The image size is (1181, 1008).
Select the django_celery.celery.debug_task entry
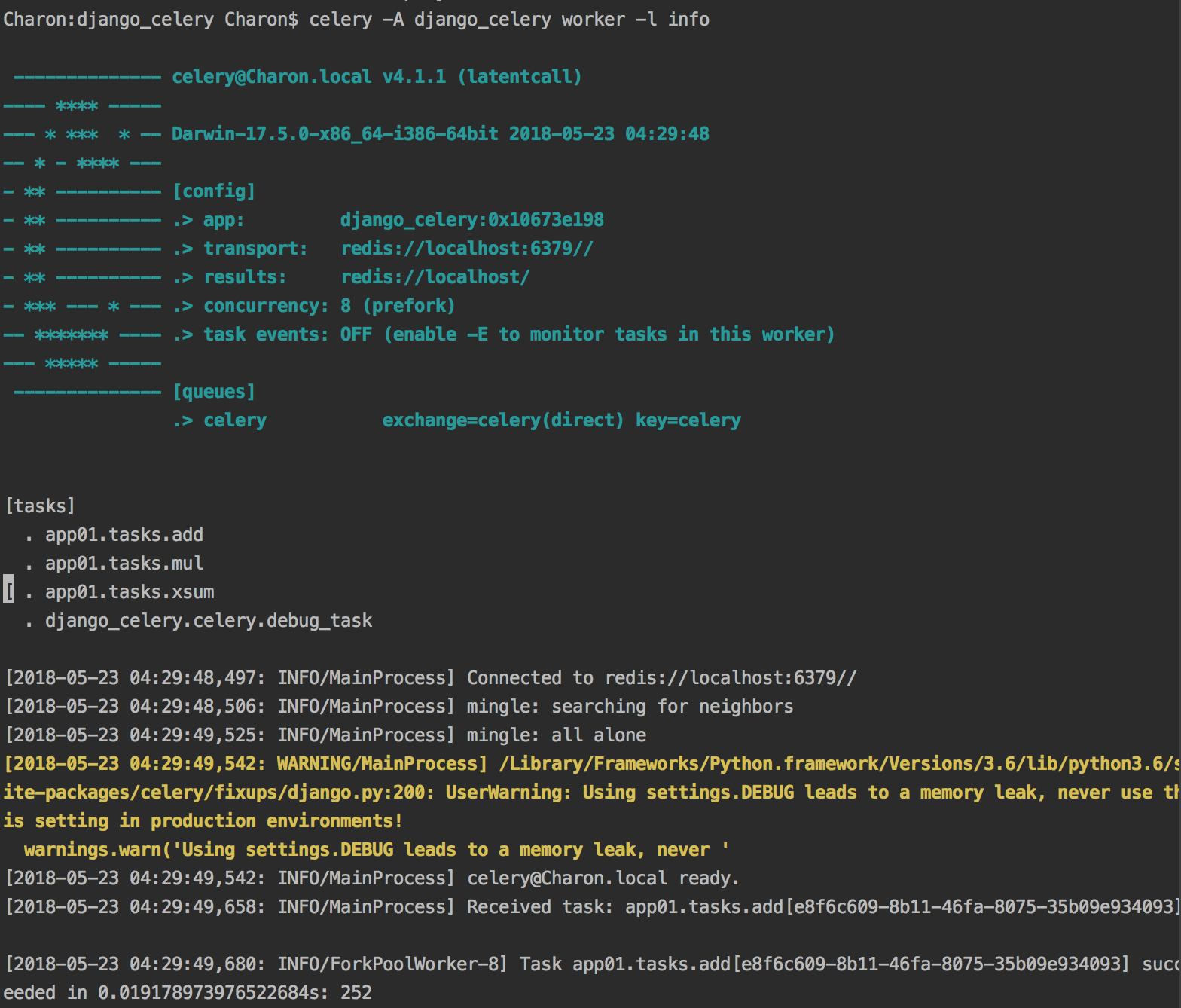208,621
